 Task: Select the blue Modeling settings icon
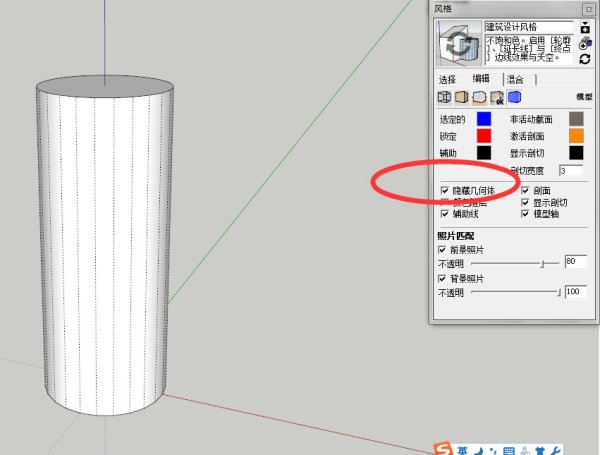[513, 97]
